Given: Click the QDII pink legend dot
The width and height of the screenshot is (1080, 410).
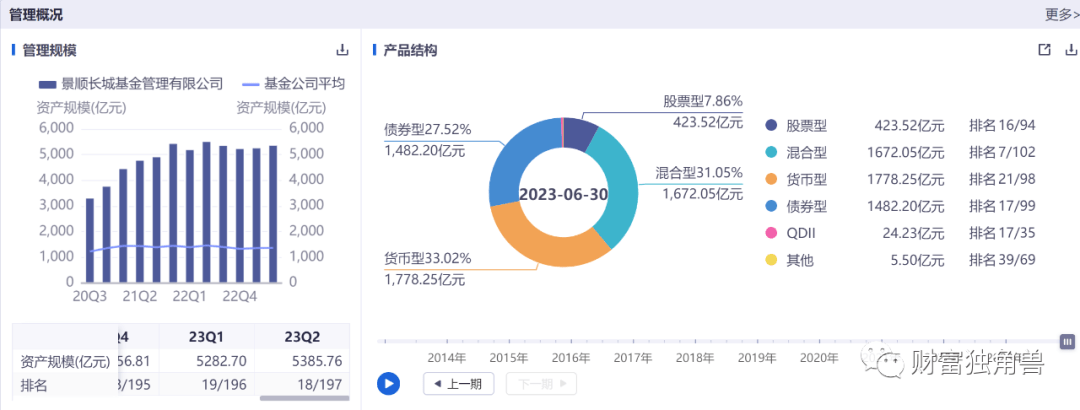Looking at the screenshot, I should point(771,234).
